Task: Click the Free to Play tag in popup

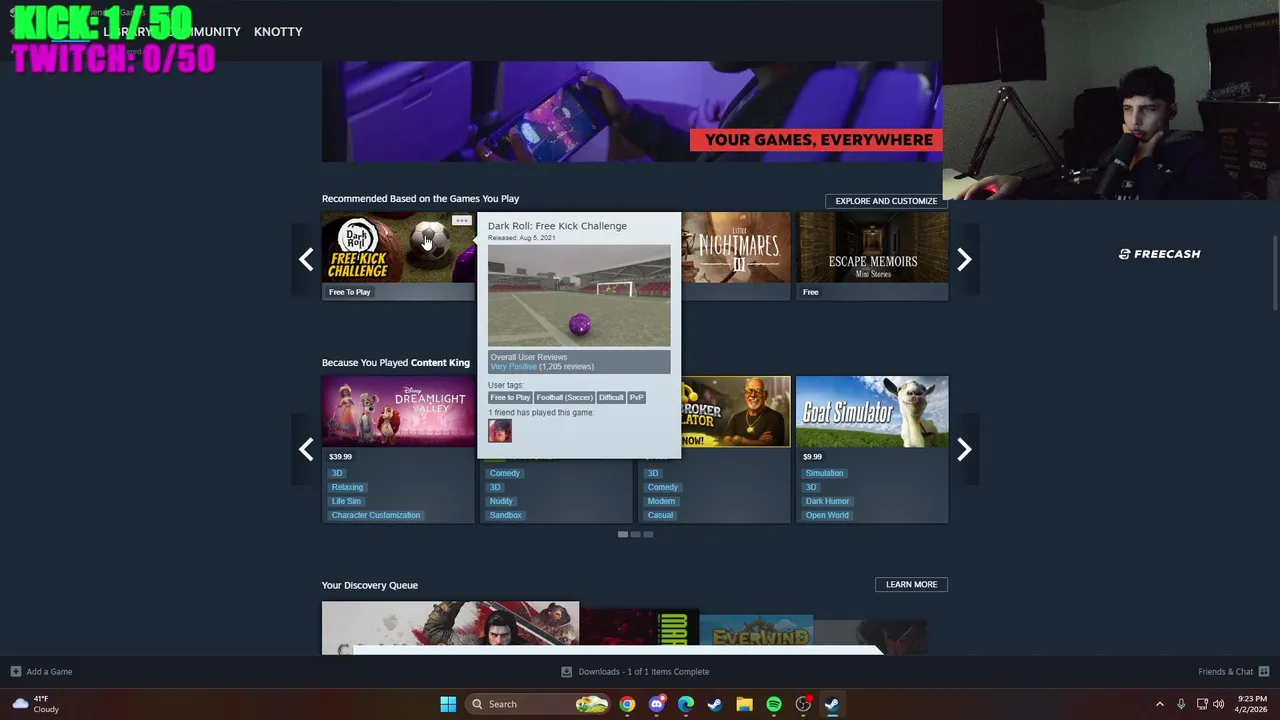Action: (x=510, y=398)
